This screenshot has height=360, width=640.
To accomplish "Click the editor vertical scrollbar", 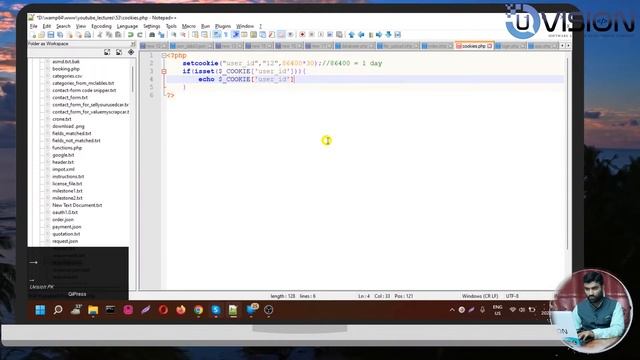I will 567,153.
